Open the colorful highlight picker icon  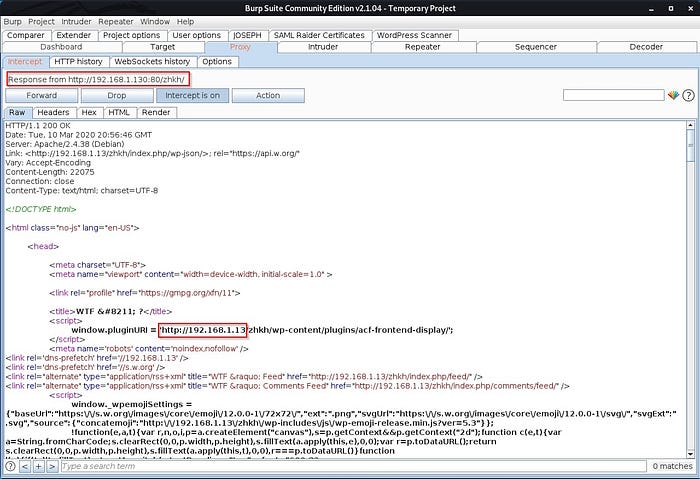[673, 95]
